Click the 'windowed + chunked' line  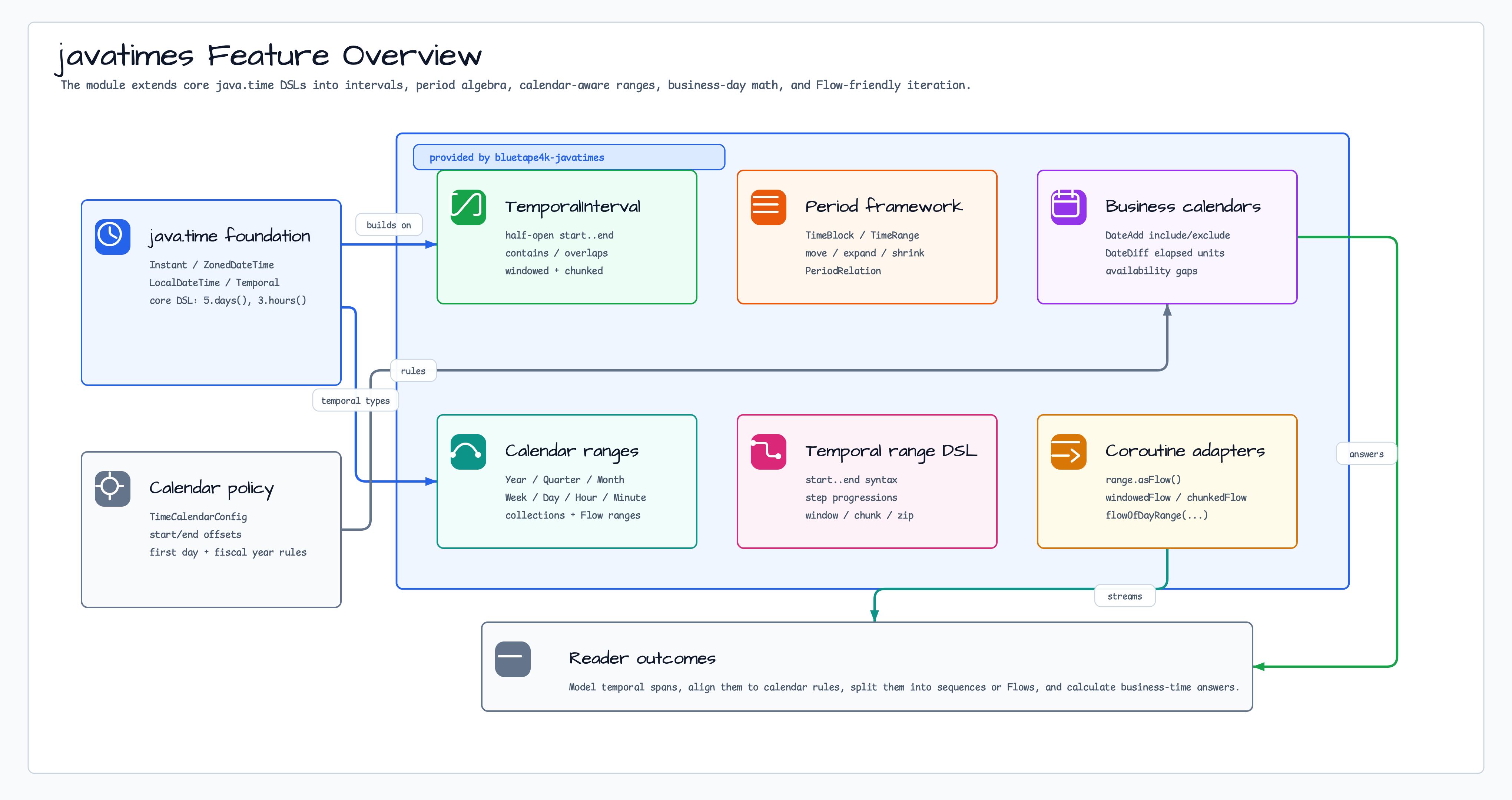[554, 270]
